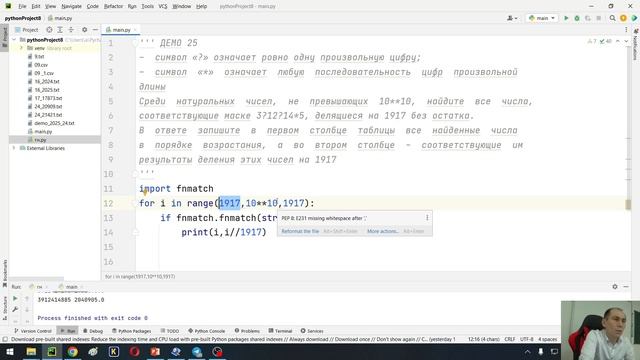640x360 pixels.
Task: Open the Terminal tool window tab
Action: point(280,331)
